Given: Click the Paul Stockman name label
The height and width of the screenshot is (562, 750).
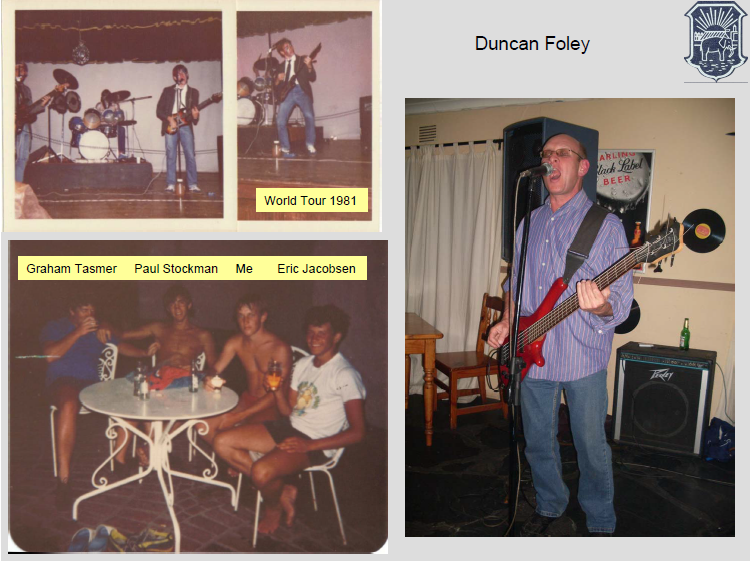Looking at the screenshot, I should [x=176, y=269].
